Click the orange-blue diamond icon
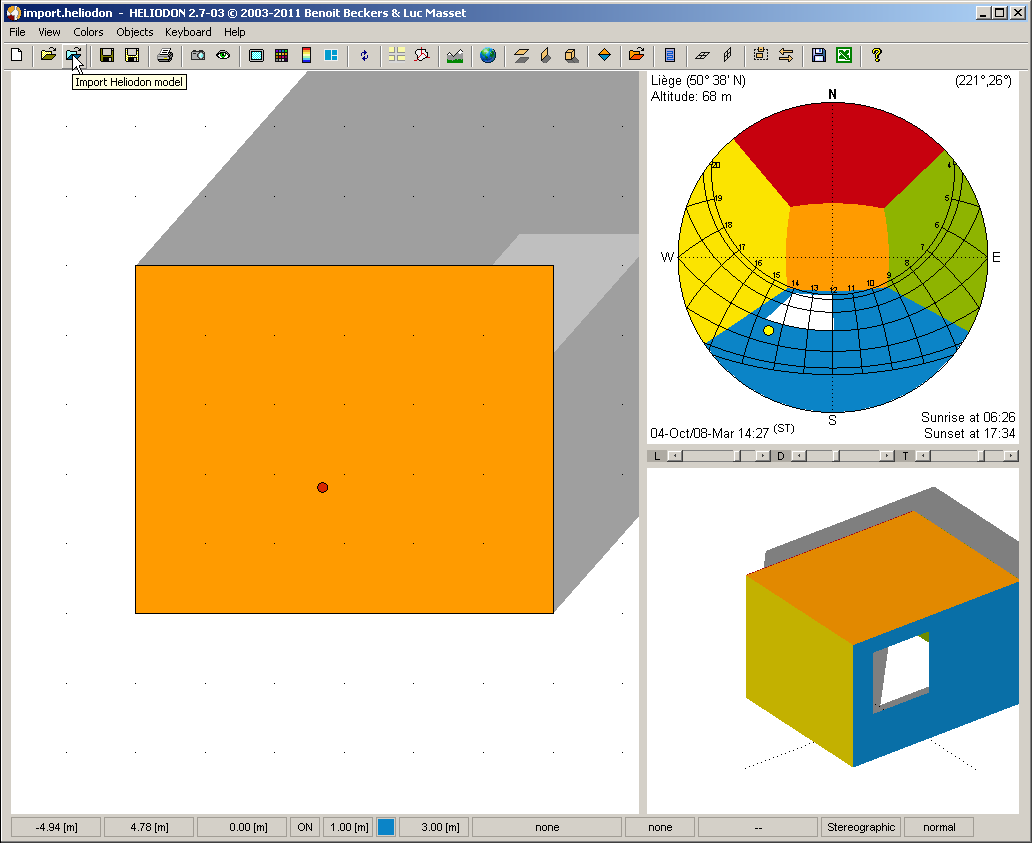 click(604, 55)
